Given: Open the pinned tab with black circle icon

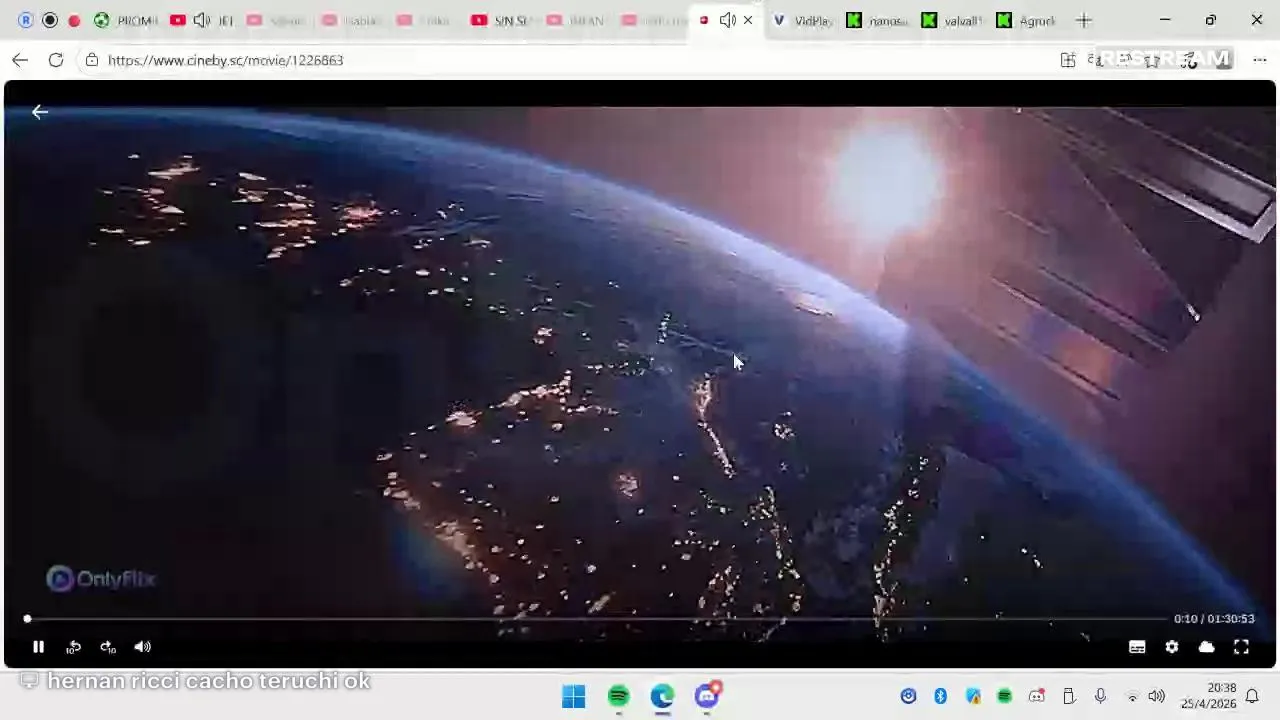Looking at the screenshot, I should click(50, 20).
